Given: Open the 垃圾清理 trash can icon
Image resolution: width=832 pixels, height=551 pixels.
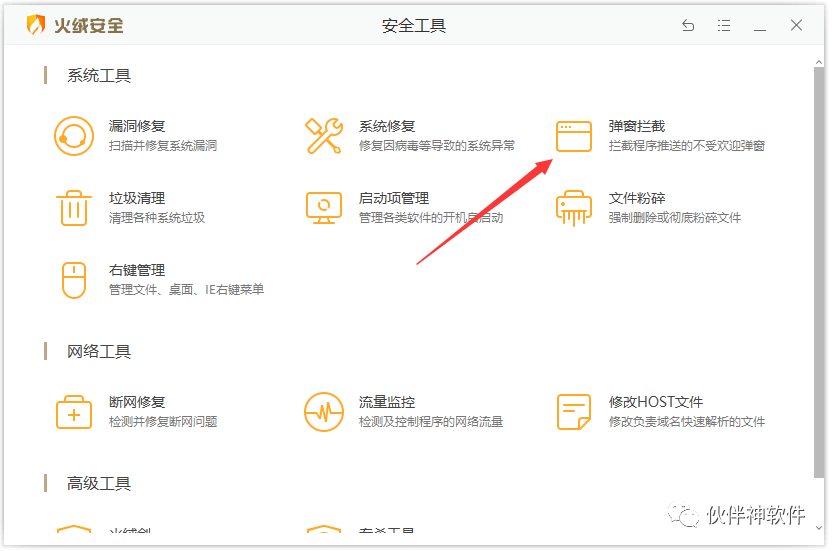Looking at the screenshot, I should tap(74, 208).
